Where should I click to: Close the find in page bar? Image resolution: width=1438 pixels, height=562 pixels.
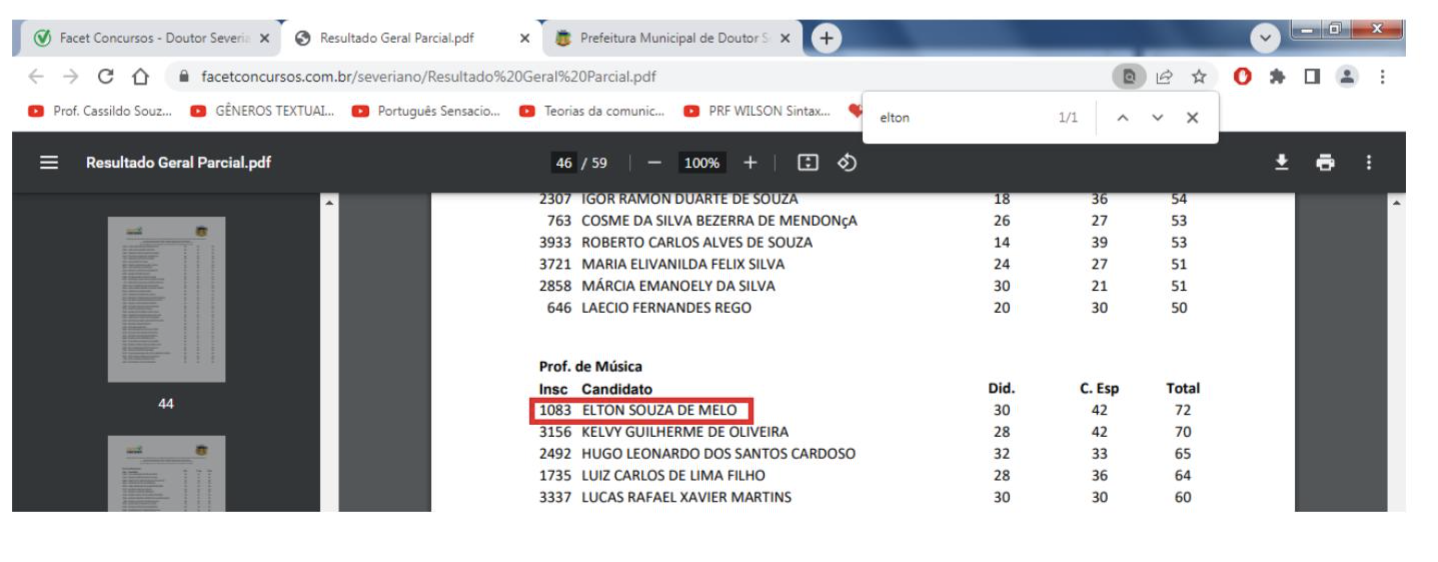click(1192, 118)
